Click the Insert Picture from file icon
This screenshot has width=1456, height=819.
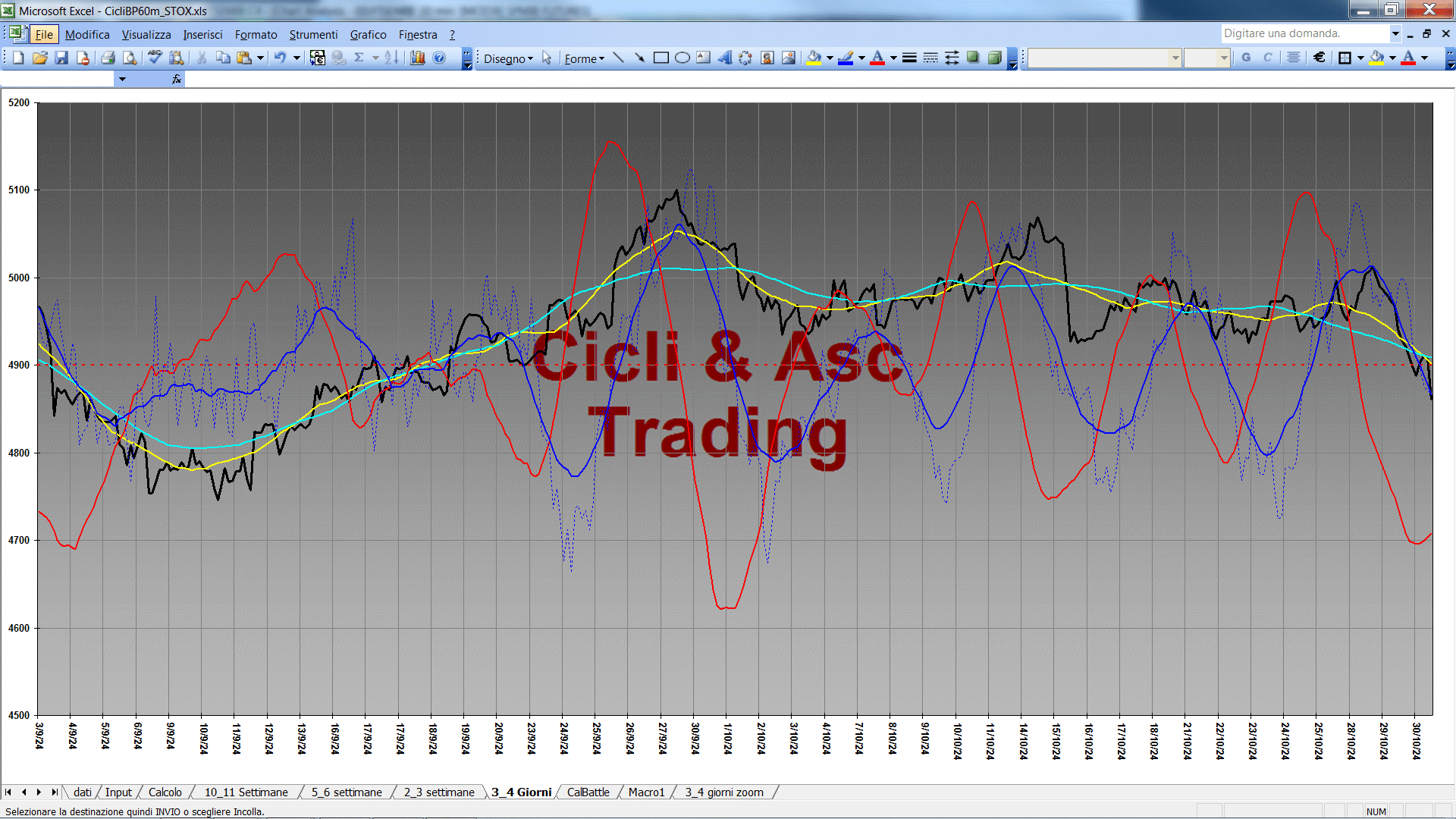[789, 58]
